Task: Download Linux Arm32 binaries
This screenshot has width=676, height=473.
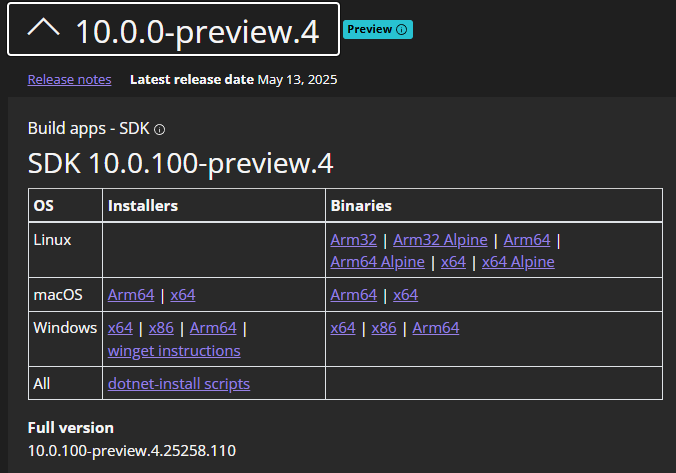Action: (x=355, y=240)
